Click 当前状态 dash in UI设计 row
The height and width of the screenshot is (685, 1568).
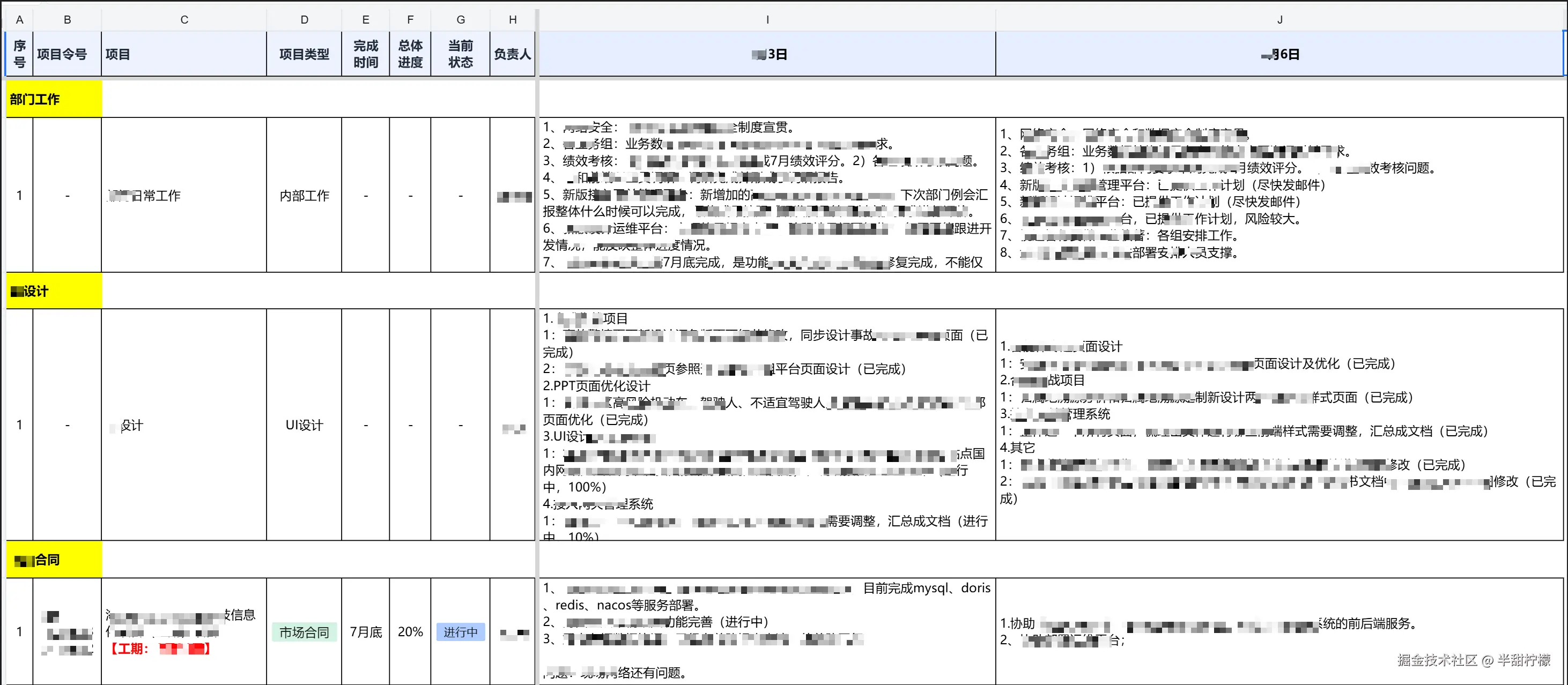(x=461, y=425)
